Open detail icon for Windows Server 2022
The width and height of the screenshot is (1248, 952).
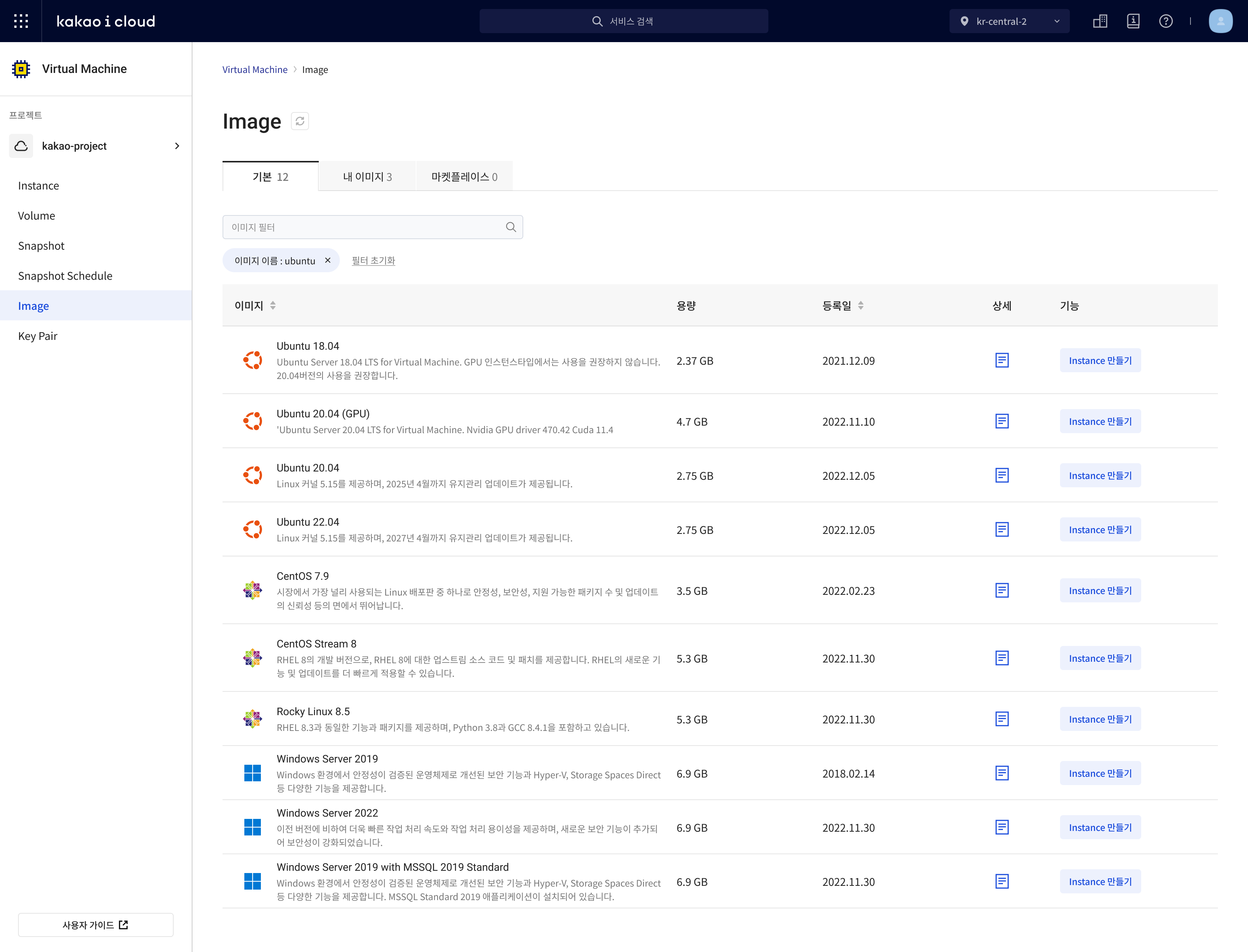point(1001,827)
